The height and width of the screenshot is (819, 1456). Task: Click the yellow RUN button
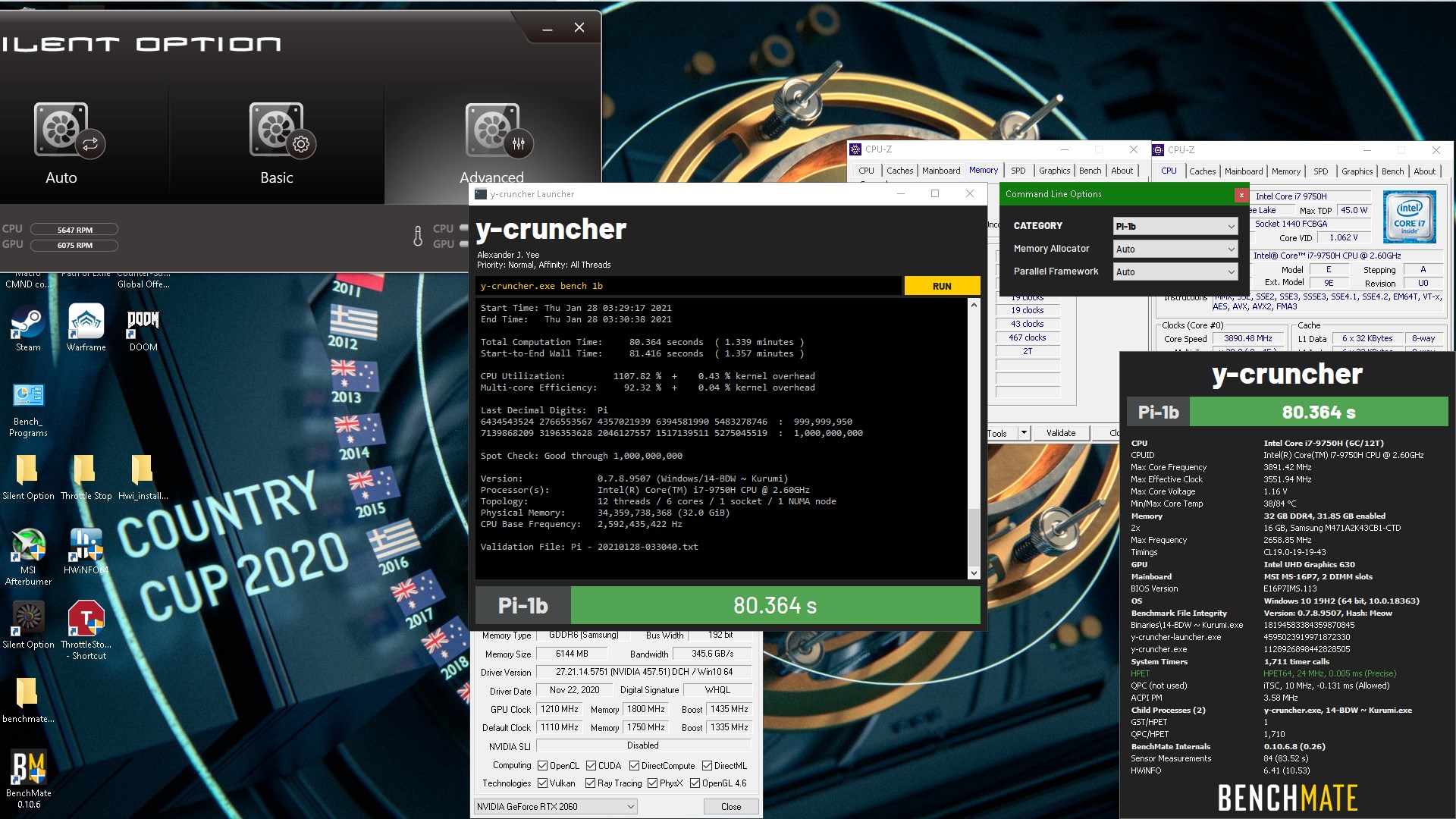click(942, 286)
